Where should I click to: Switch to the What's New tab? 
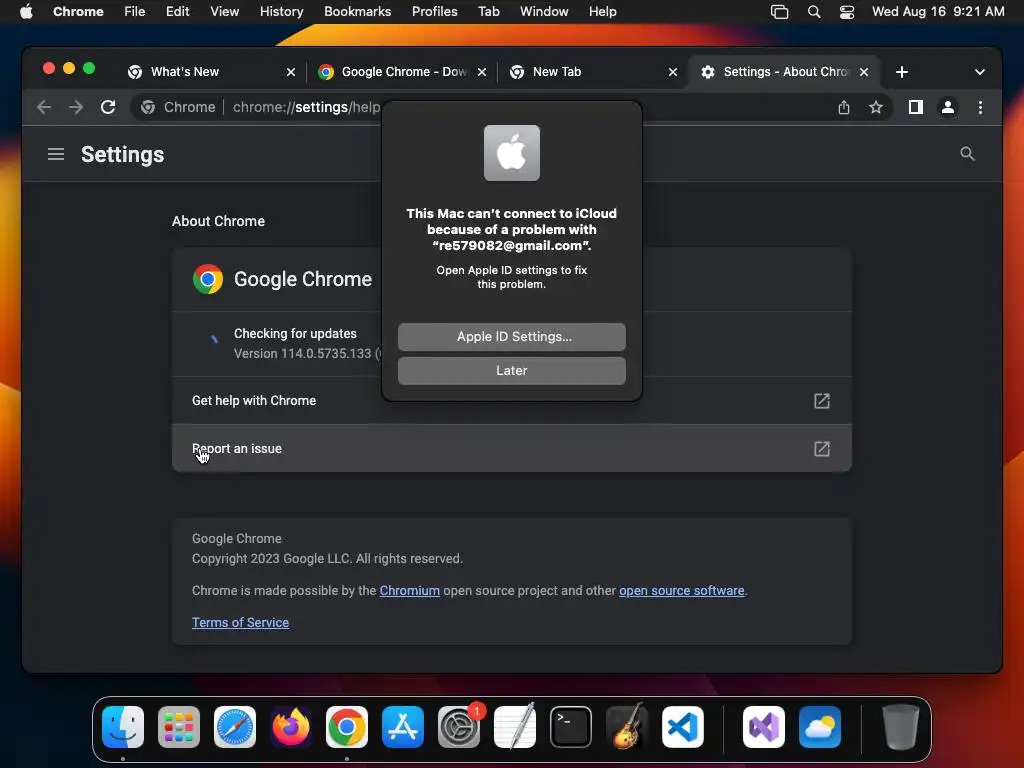[x=208, y=72]
